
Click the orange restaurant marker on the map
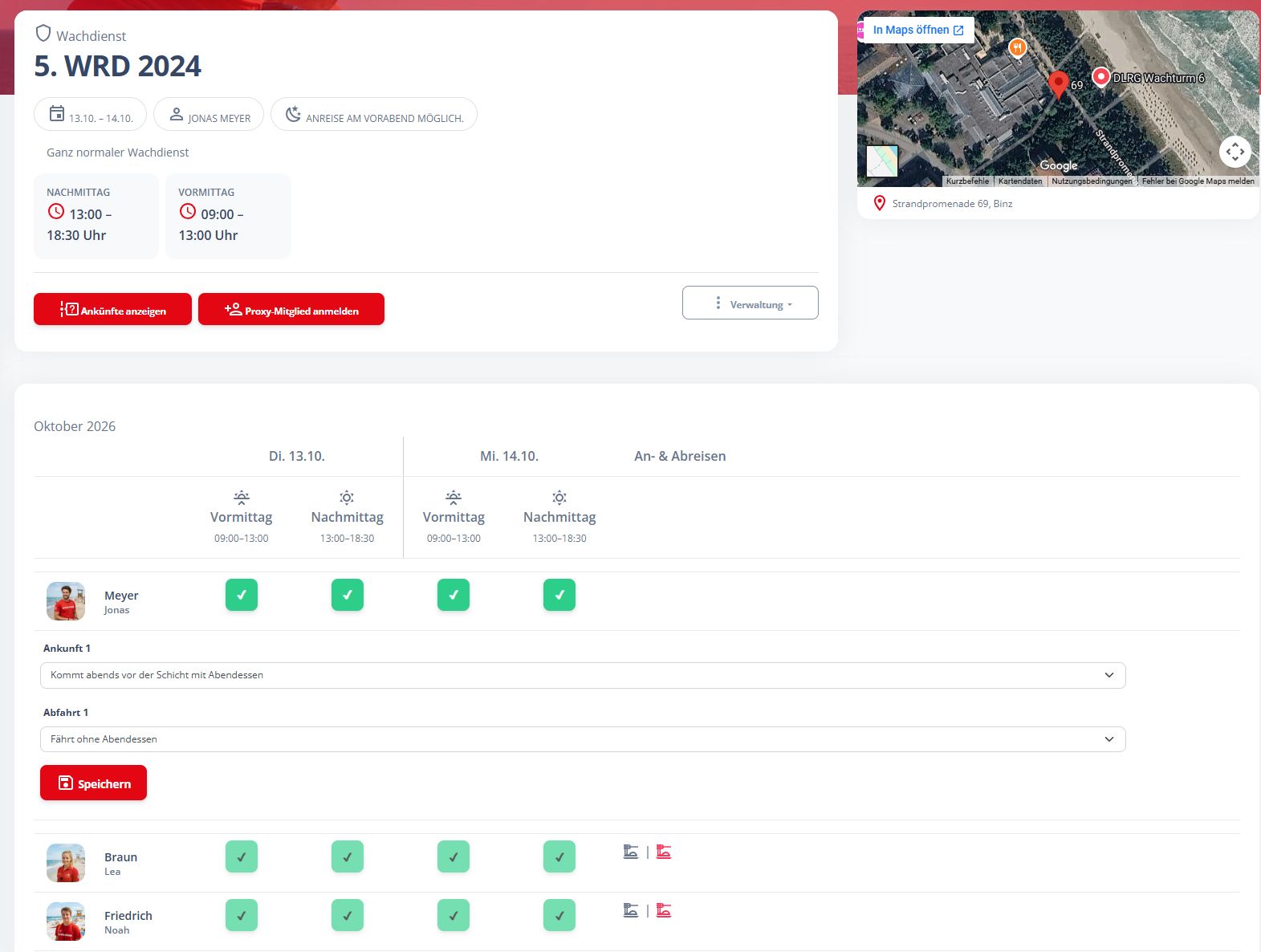tap(1017, 48)
